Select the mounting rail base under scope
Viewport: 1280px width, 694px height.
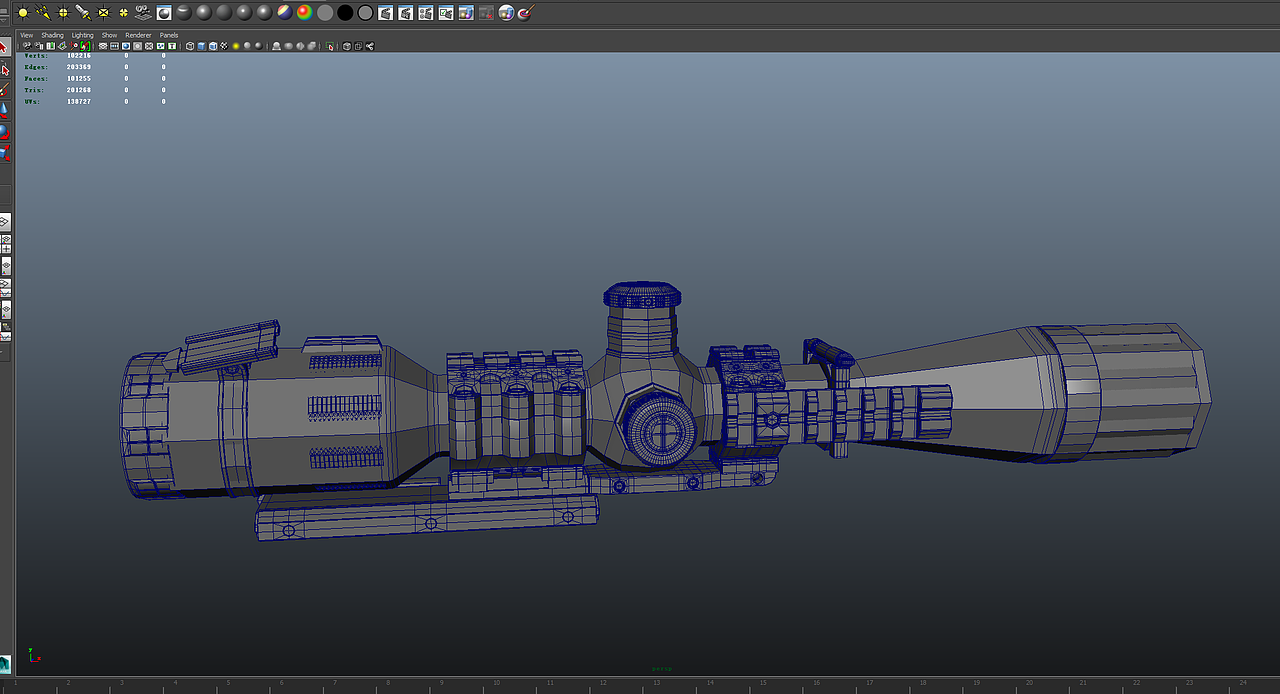pyautogui.click(x=428, y=518)
